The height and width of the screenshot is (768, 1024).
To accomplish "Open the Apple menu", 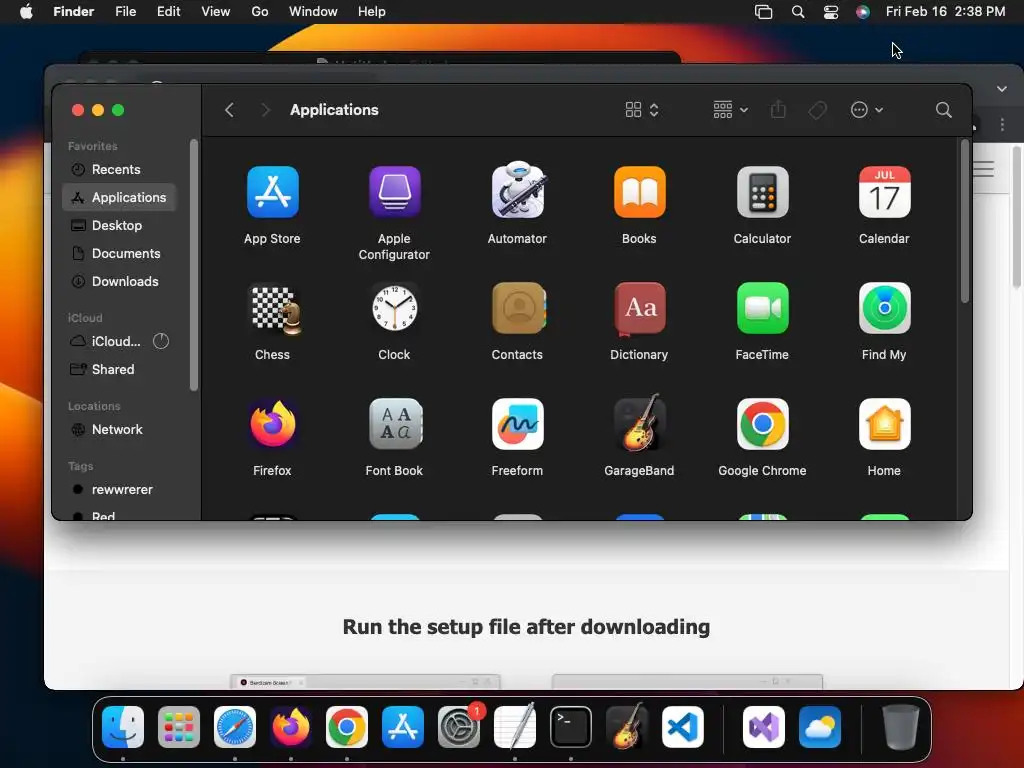I will pos(26,12).
